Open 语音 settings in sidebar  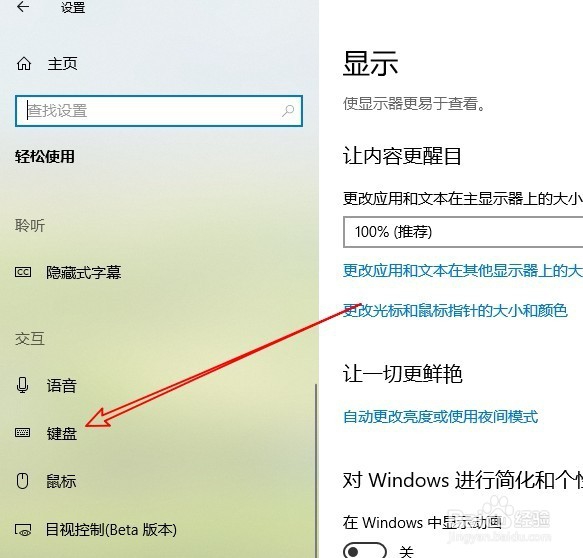pos(61,386)
